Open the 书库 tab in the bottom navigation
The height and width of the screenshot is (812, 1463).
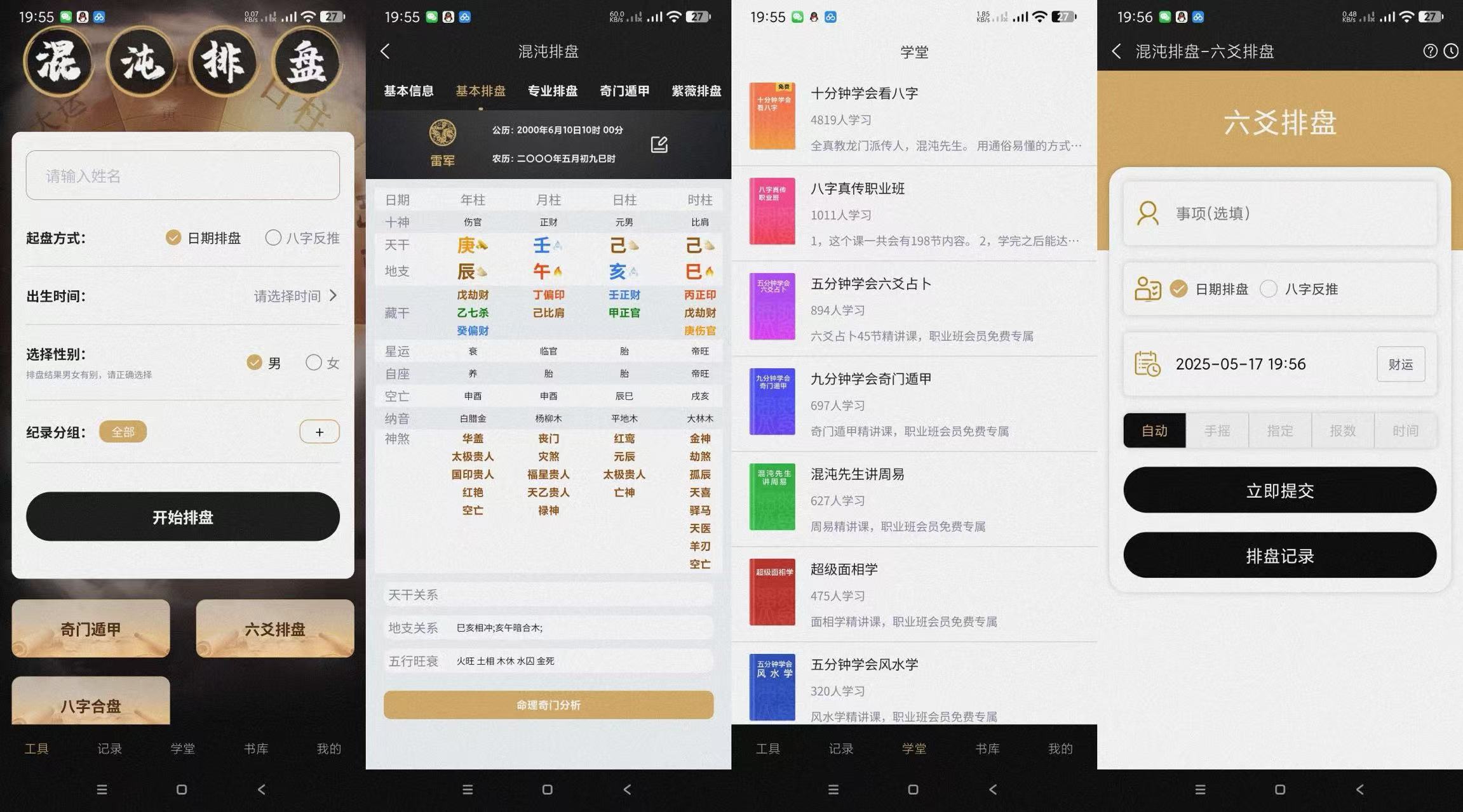click(255, 748)
